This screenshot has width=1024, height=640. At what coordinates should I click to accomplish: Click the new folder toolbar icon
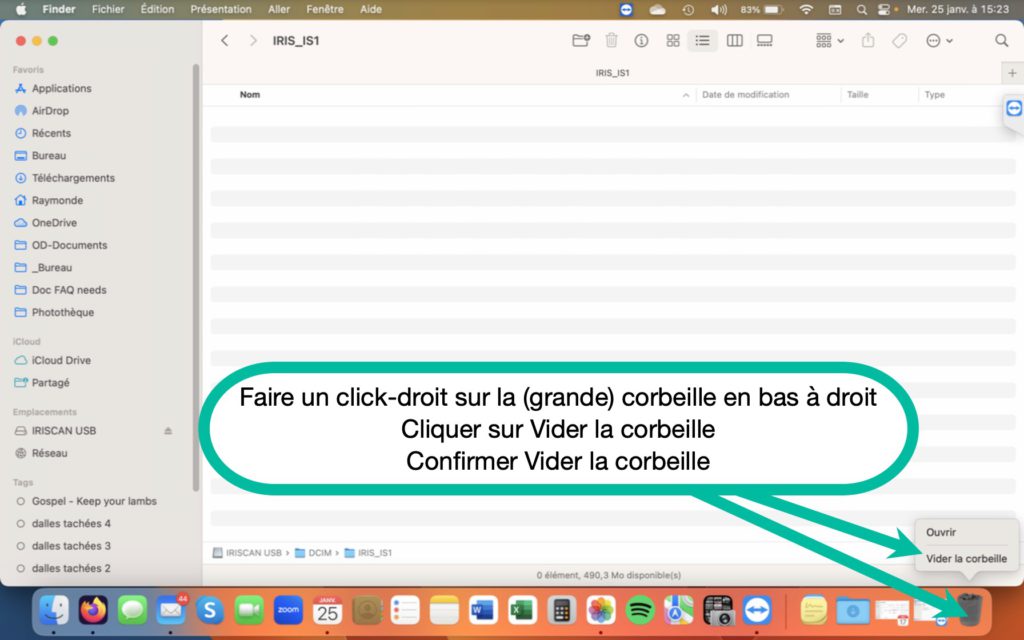click(x=580, y=41)
